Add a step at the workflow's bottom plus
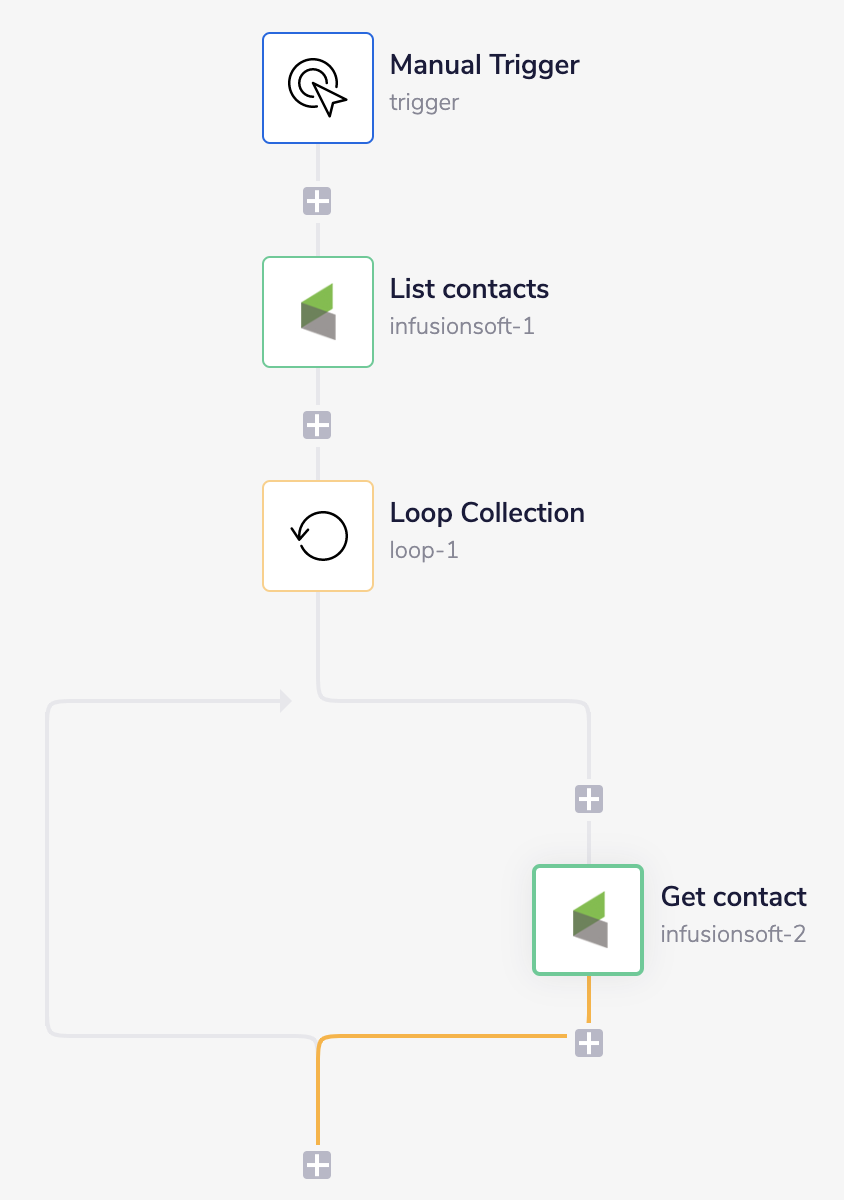This screenshot has height=1200, width=844. coord(317,1164)
